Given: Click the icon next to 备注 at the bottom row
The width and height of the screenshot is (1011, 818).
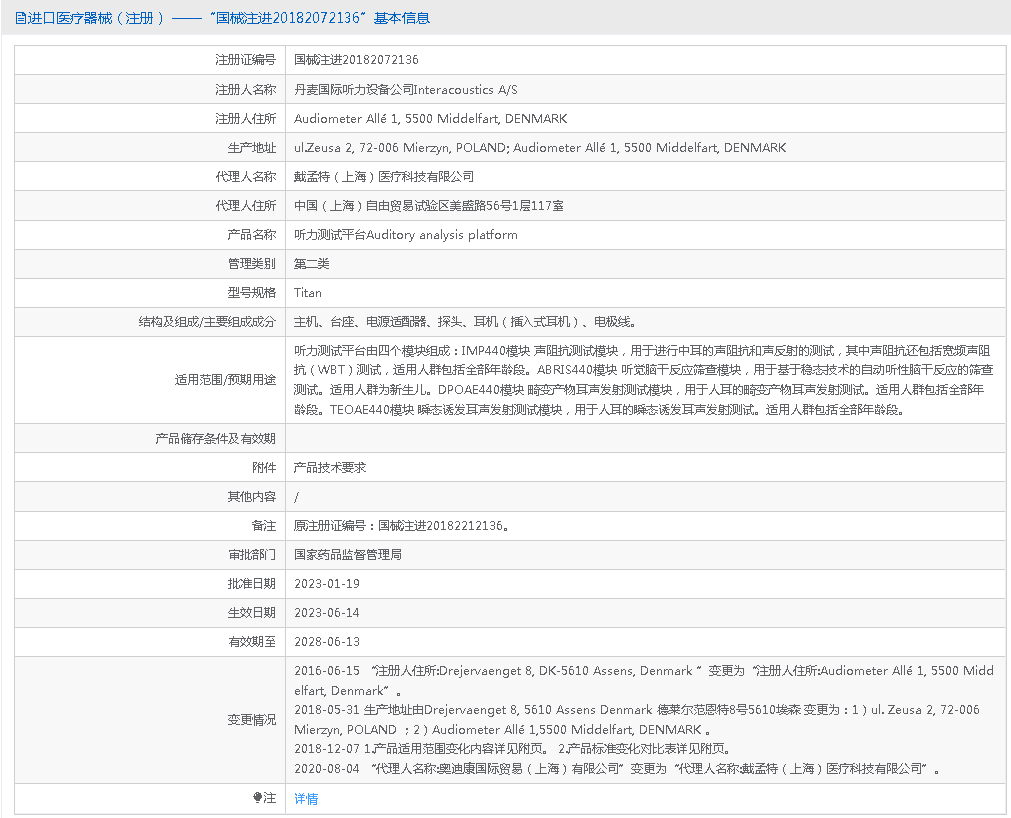Looking at the screenshot, I should click(x=257, y=798).
